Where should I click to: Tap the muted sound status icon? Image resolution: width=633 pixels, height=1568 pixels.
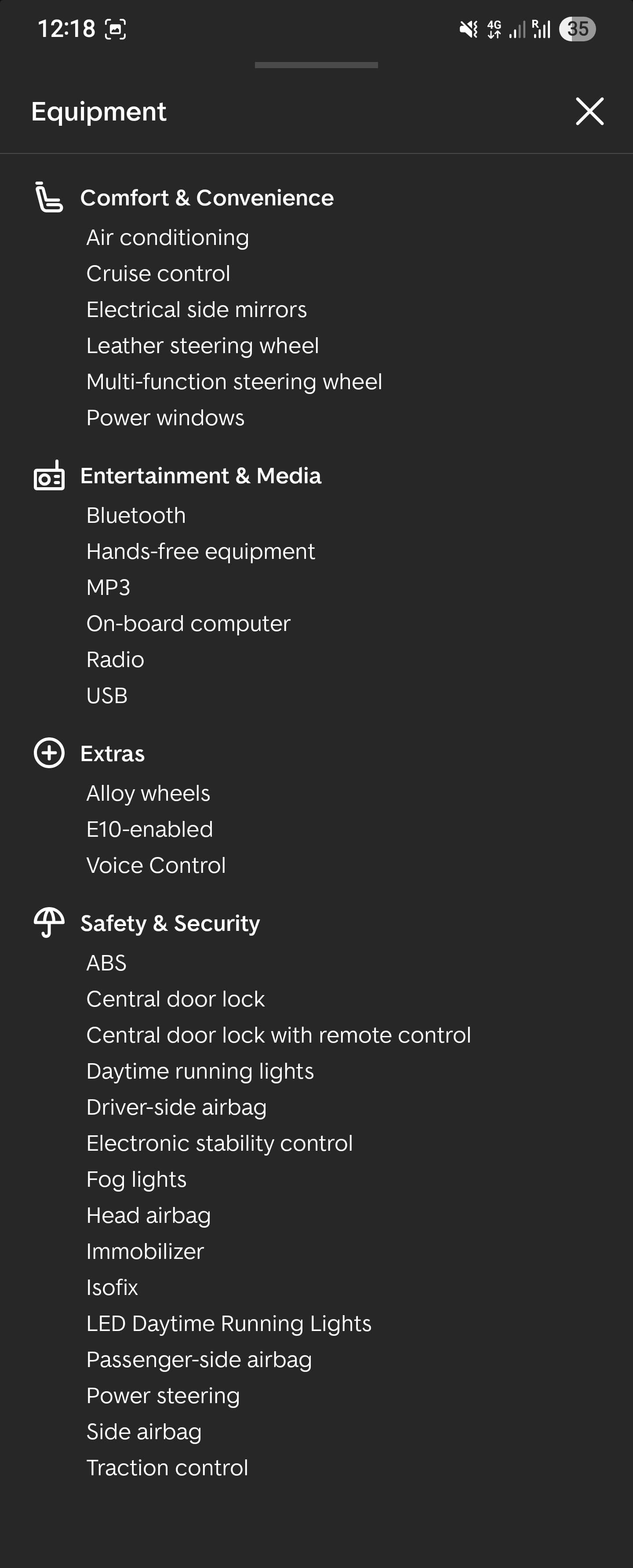(x=468, y=29)
